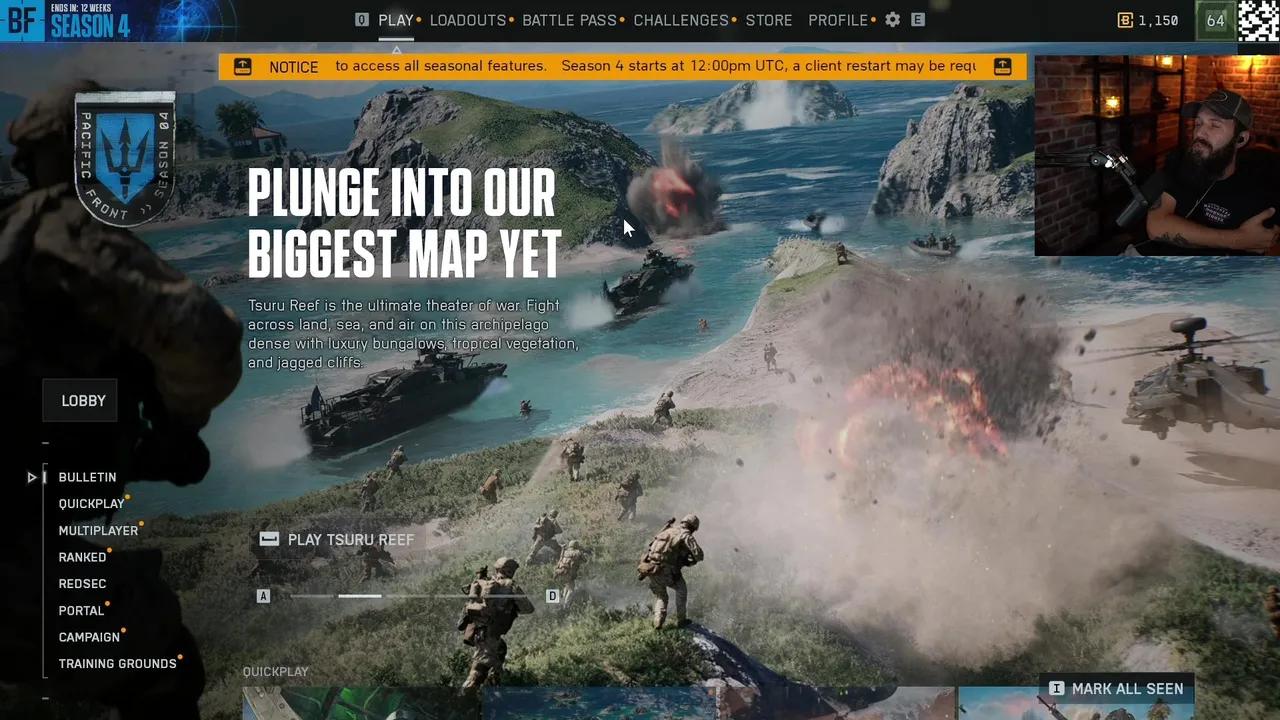Click the D key next-slide icon
This screenshot has height=720, width=1280.
552,596
